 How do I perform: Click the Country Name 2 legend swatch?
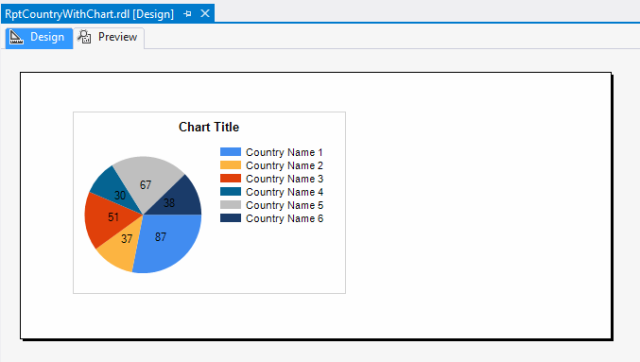(231, 165)
